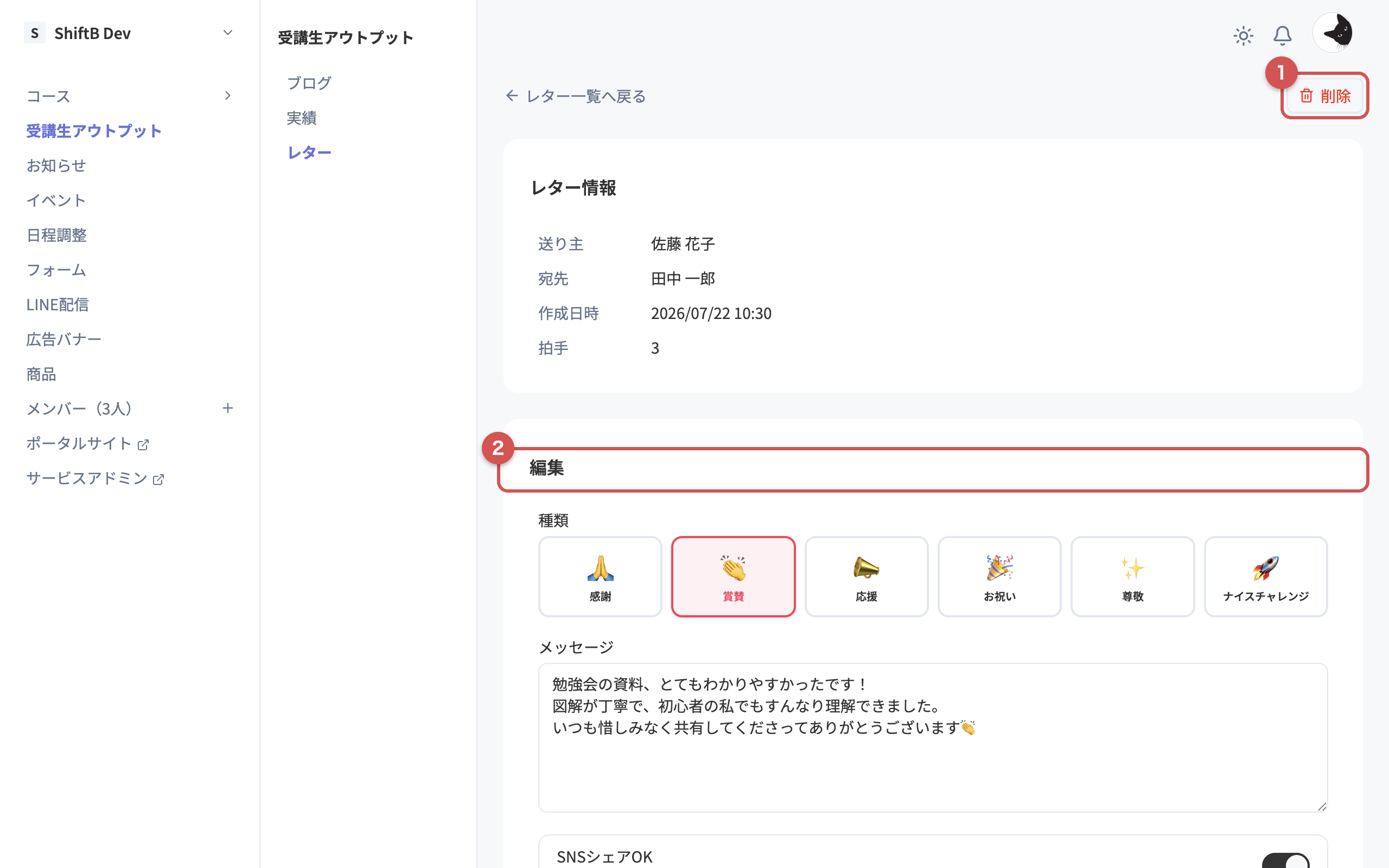Expand the コース chevron
This screenshot has height=868, width=1389.
(228, 95)
